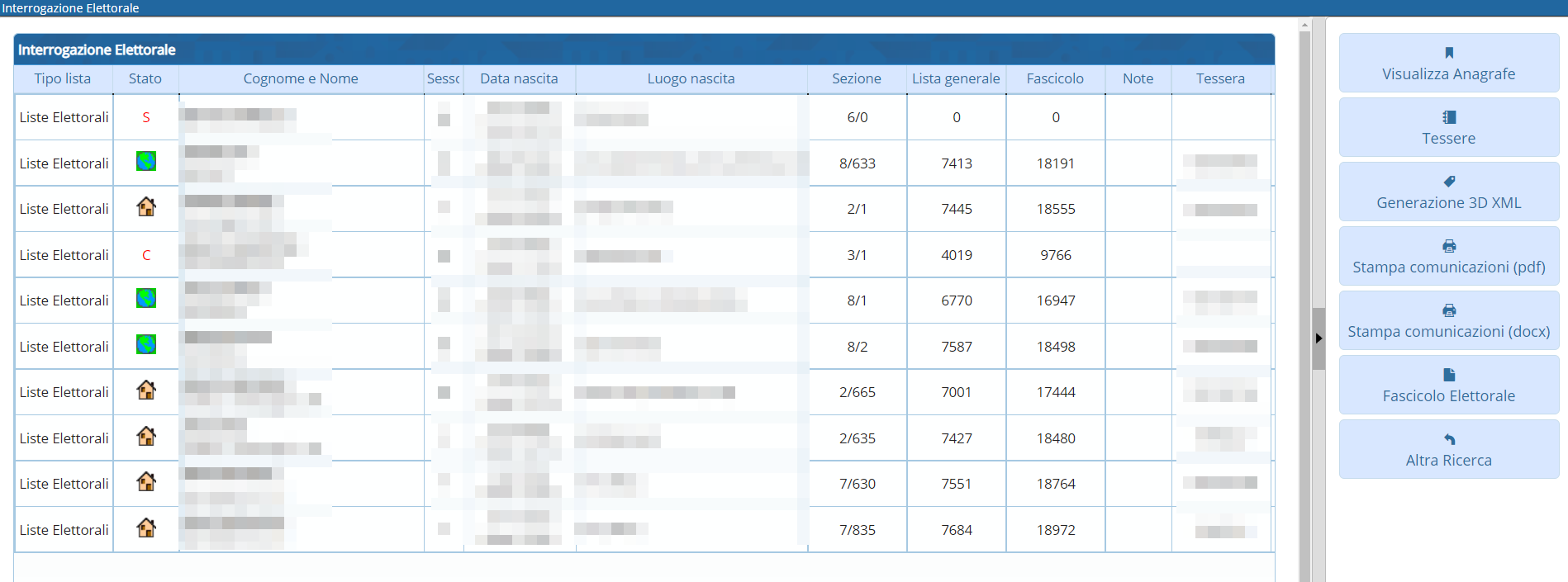1568x582 pixels.
Task: Select Fascicolo cell 18764
Action: (x=1056, y=484)
